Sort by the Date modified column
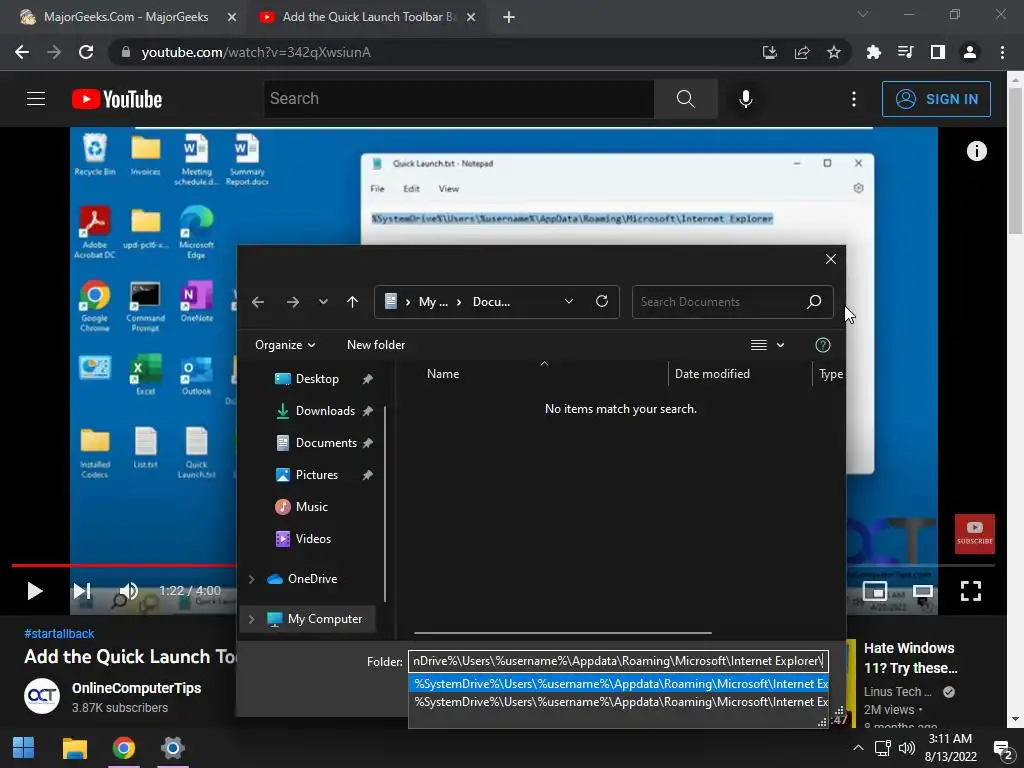1024x768 pixels. point(712,374)
